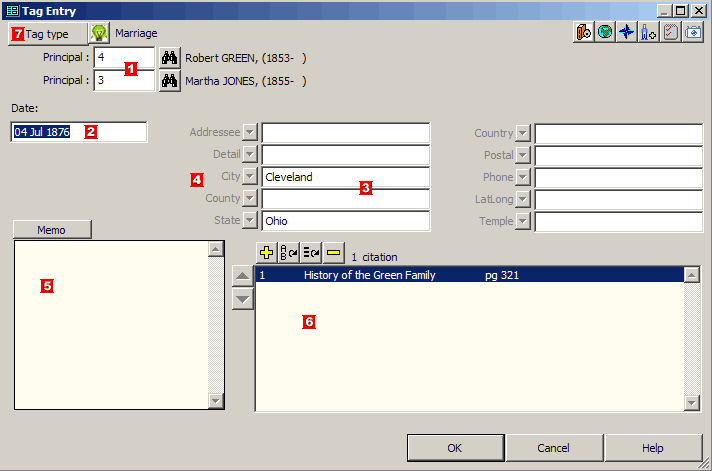Click memo scrollbar up arrow

[x=216, y=249]
